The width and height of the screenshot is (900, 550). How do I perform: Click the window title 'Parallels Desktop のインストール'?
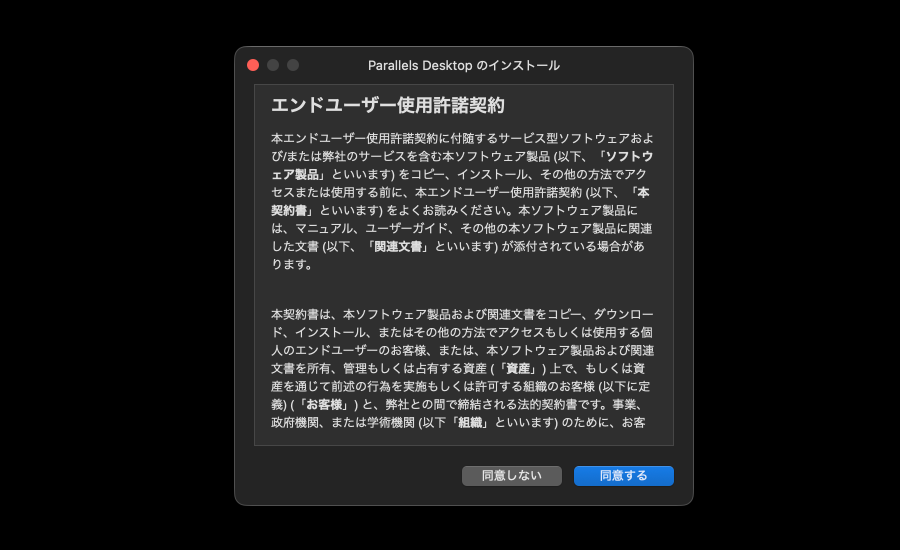464,65
